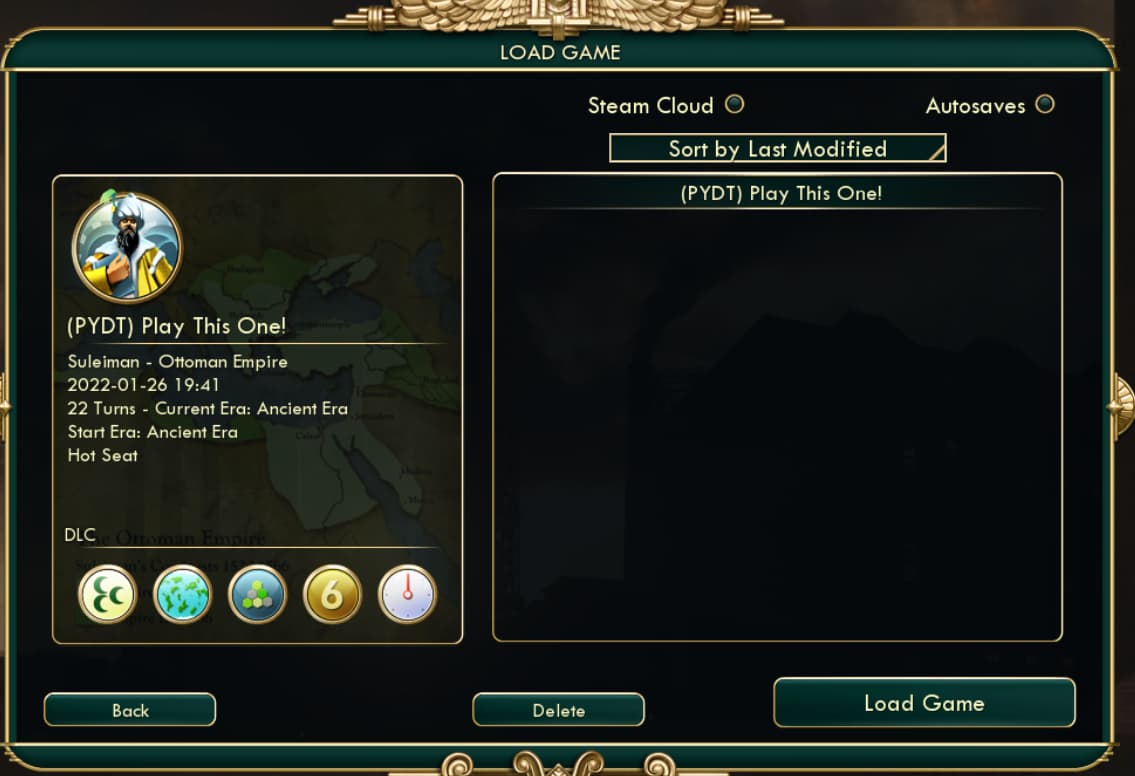The height and width of the screenshot is (776, 1135).
Task: Open the Sort by Last Modified dropdown
Action: click(777, 148)
